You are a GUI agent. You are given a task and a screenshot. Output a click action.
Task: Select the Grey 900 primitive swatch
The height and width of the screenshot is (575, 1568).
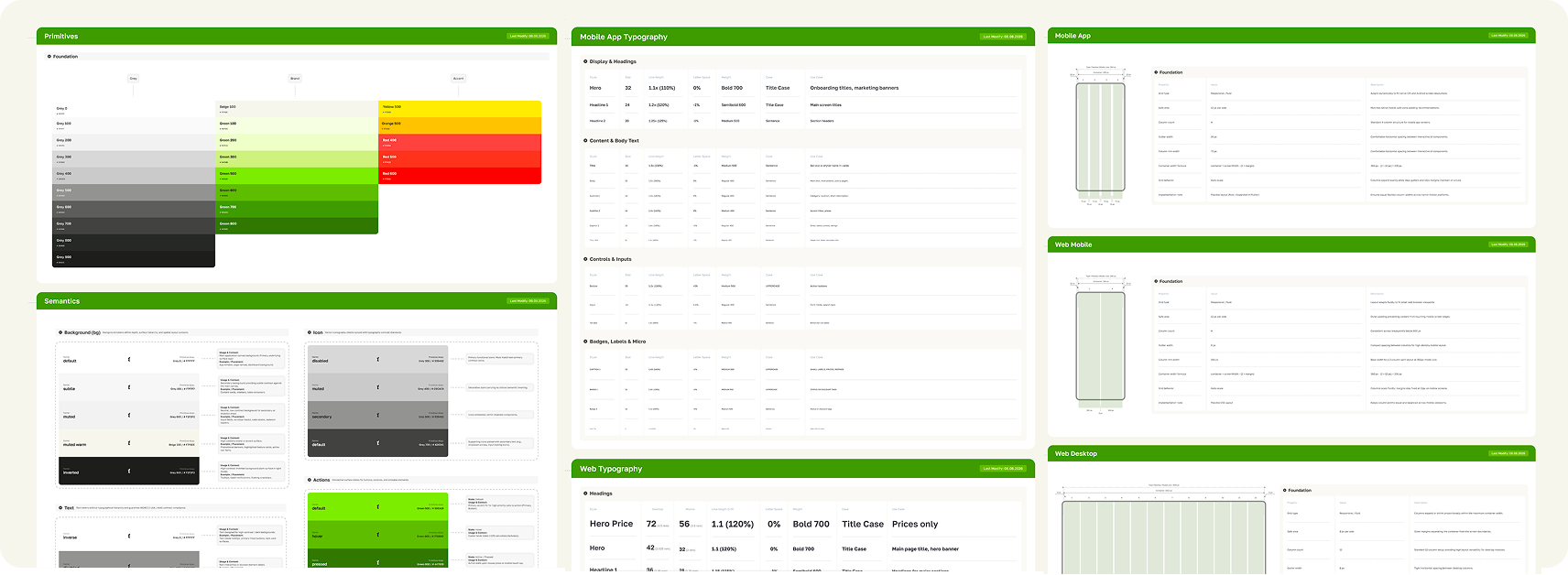134,259
